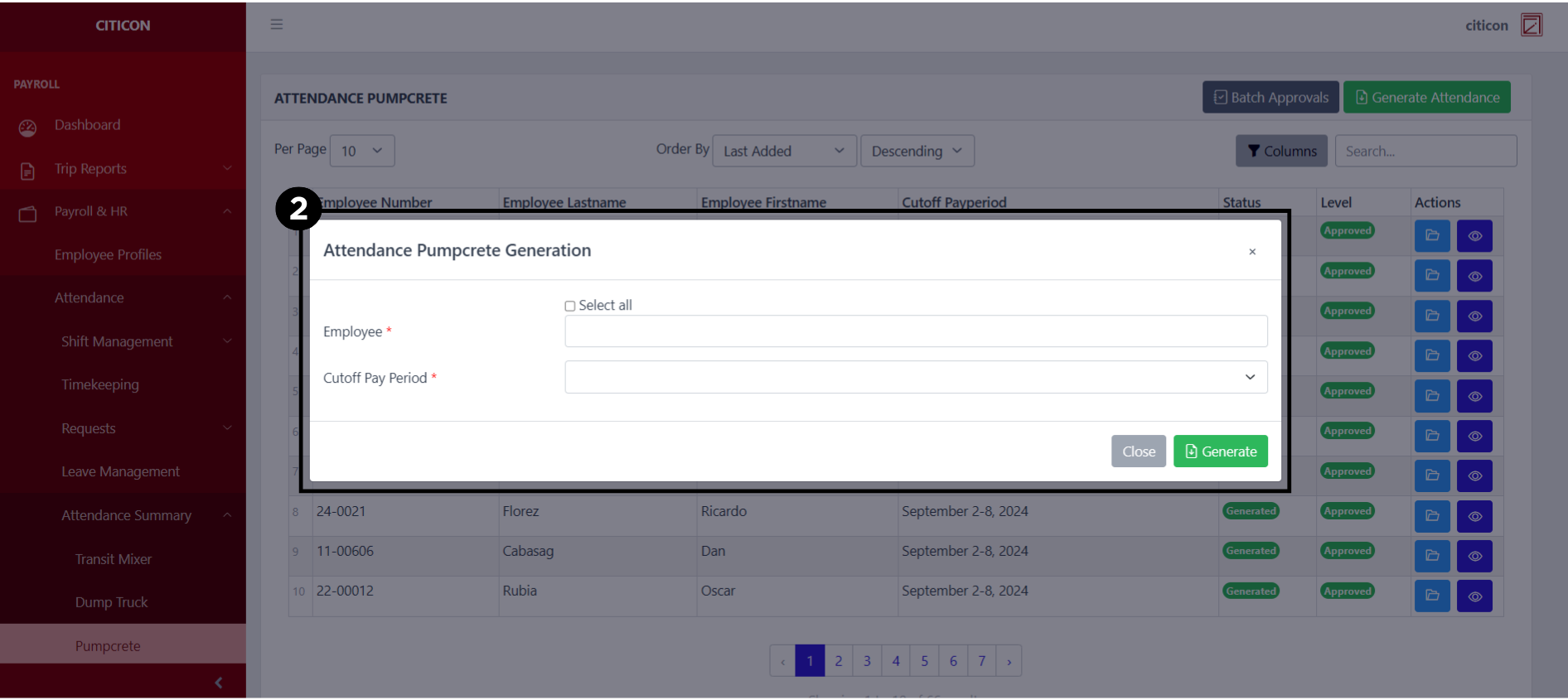The width and height of the screenshot is (1568, 700).
Task: View the Florez record via eye icon
Action: click(x=1474, y=516)
